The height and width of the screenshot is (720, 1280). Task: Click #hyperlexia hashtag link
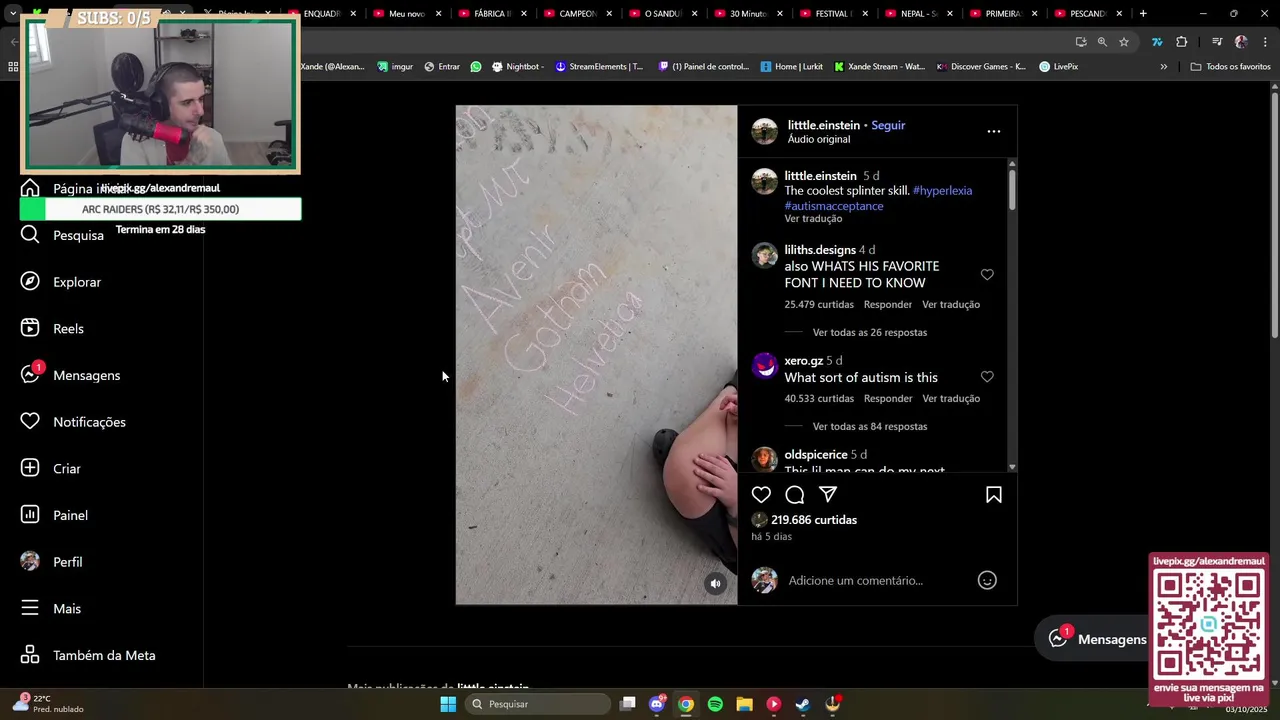[x=942, y=190]
